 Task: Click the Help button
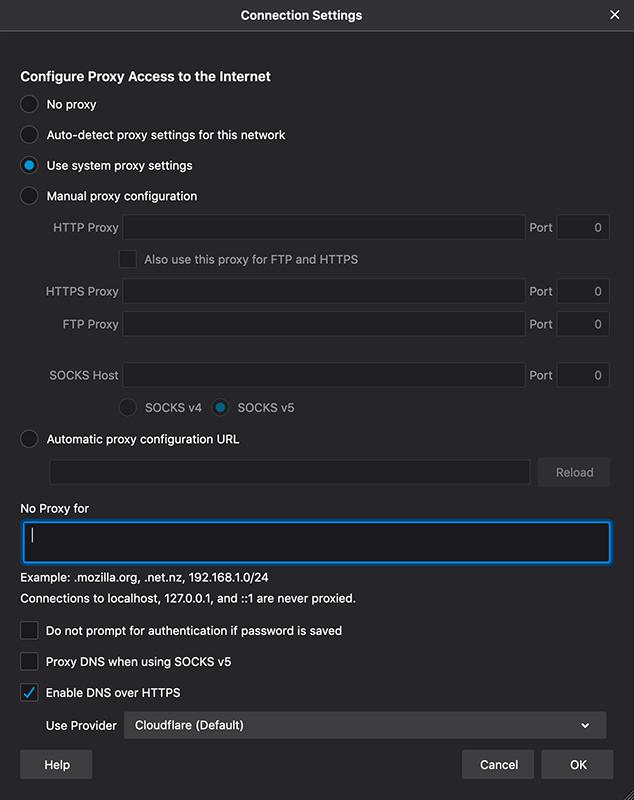pyautogui.click(x=56, y=764)
